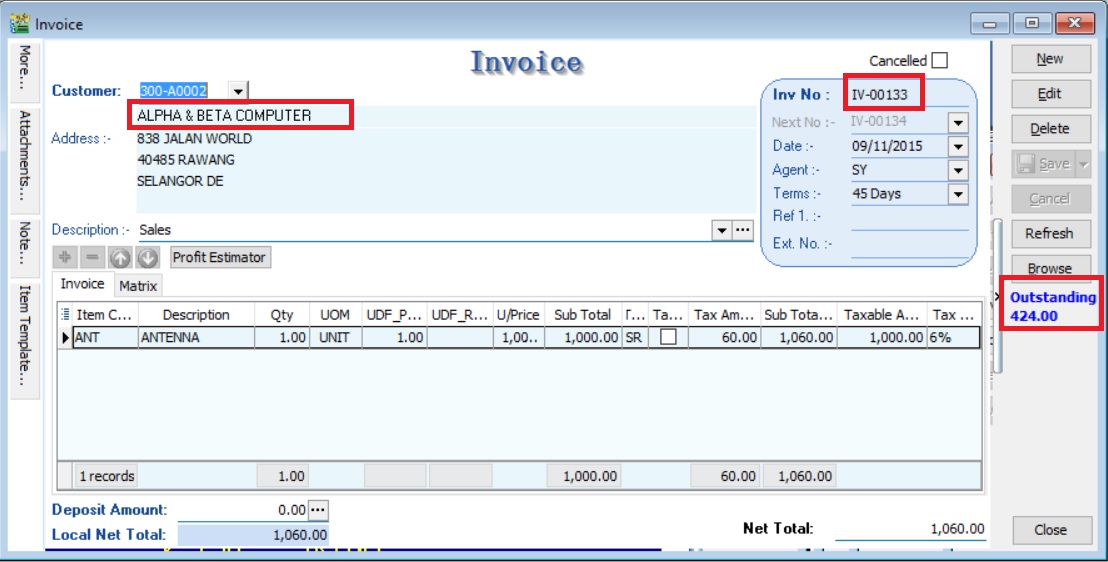The height and width of the screenshot is (562, 1108).
Task: Click the Browse button
Action: (x=1051, y=268)
